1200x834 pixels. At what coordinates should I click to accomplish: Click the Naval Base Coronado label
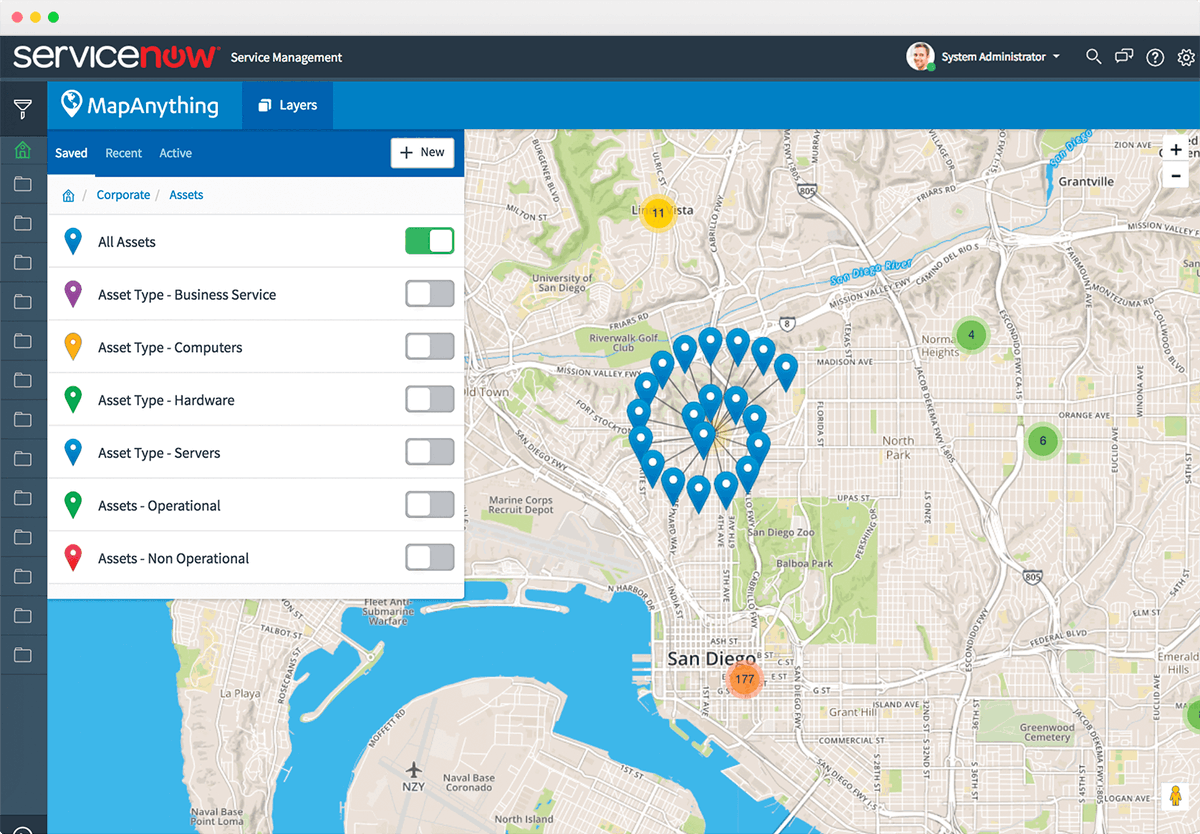click(x=469, y=782)
